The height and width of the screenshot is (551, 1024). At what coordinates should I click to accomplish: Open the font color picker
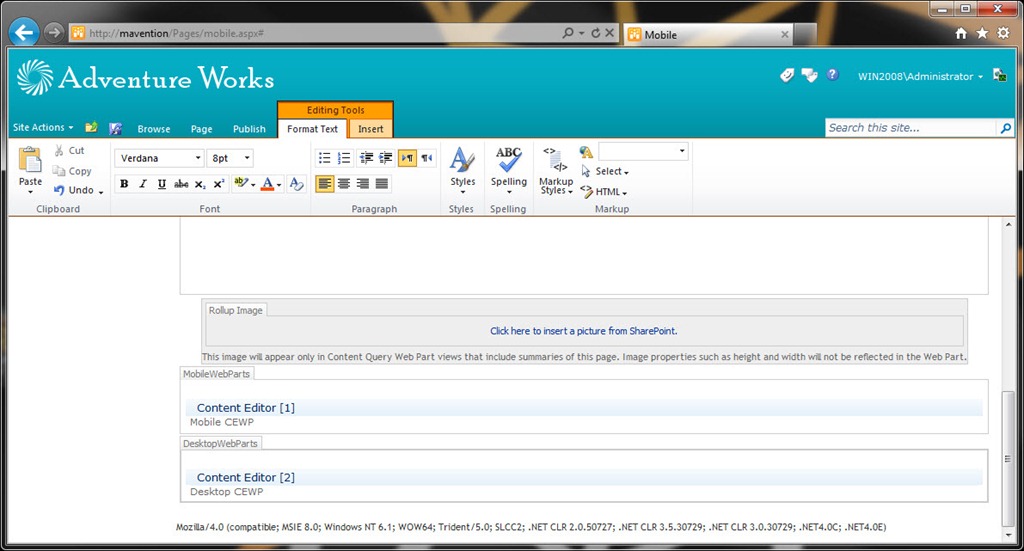click(x=271, y=184)
